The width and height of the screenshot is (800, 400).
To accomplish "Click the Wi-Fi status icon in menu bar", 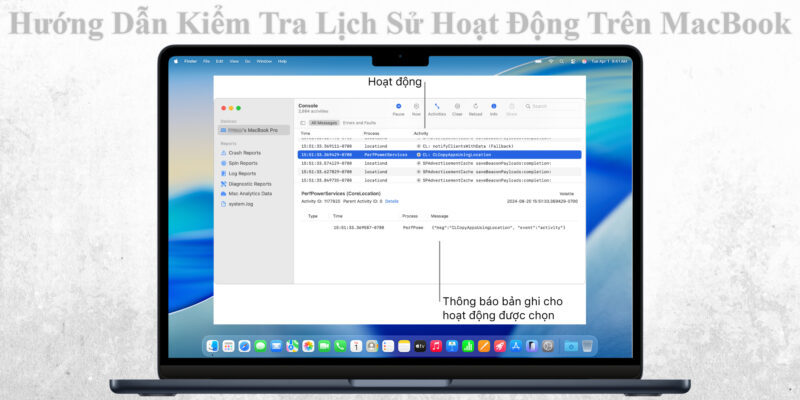I will coord(551,61).
